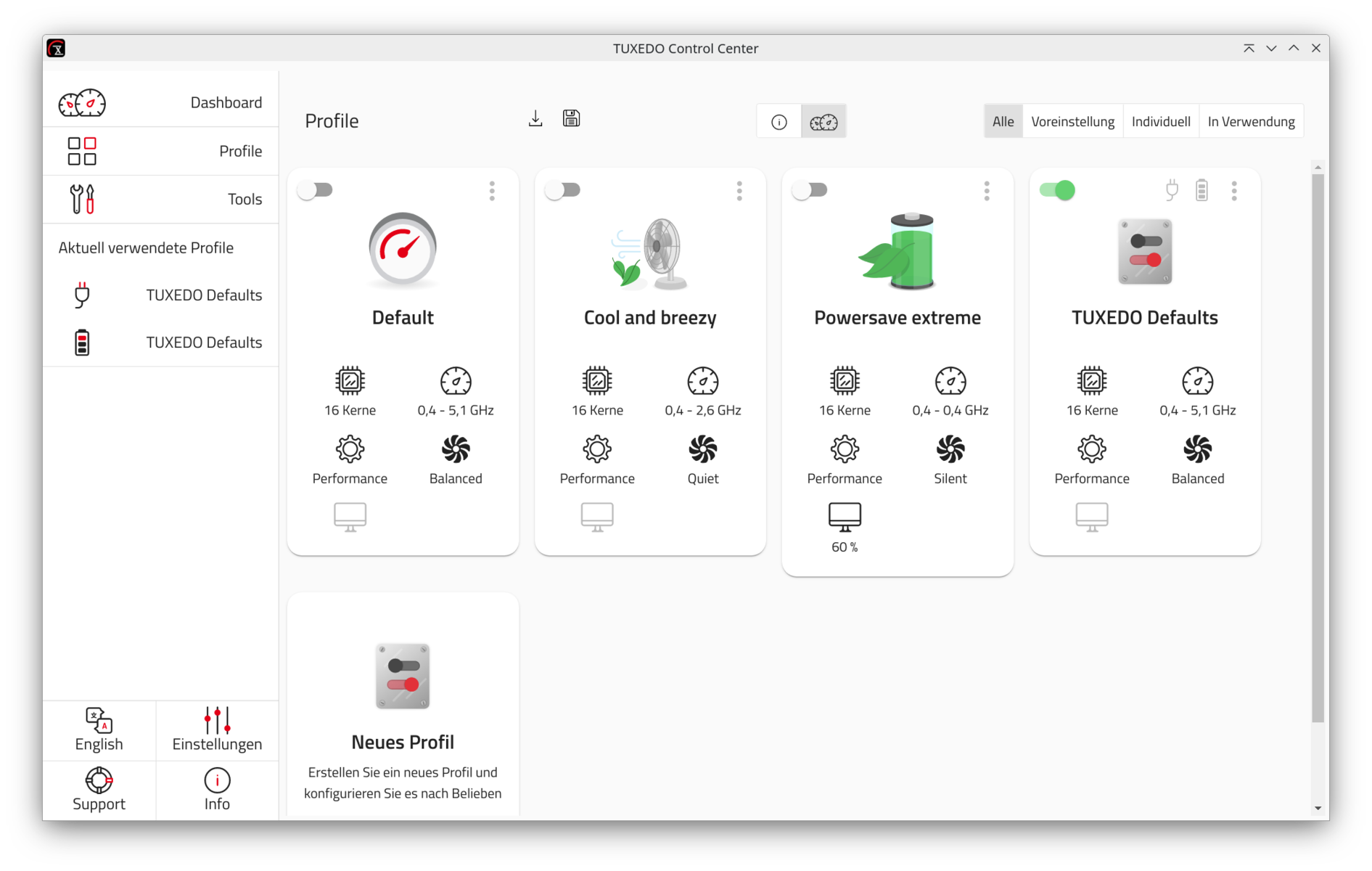This screenshot has height=871, width=1372.
Task: Click the fan icon on Cool and breezy card
Action: coord(703,449)
